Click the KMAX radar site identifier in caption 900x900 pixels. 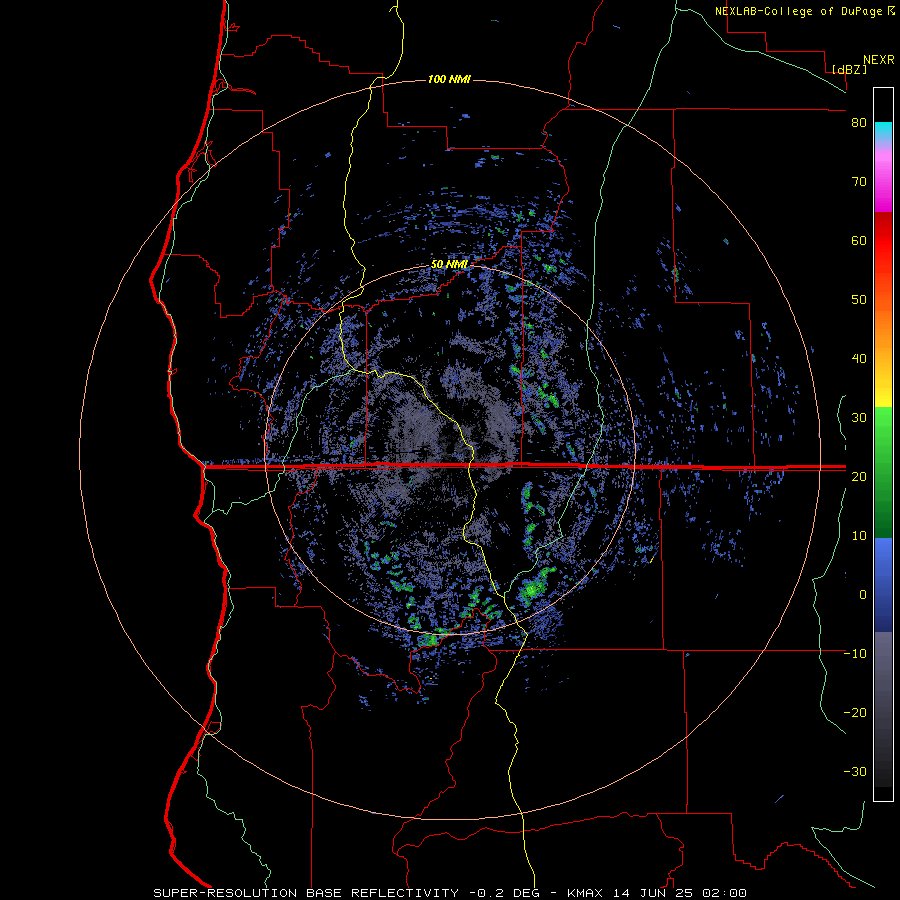coord(584,893)
